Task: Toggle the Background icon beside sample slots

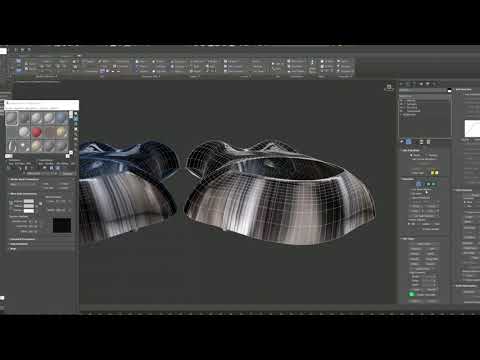Action: point(76,124)
